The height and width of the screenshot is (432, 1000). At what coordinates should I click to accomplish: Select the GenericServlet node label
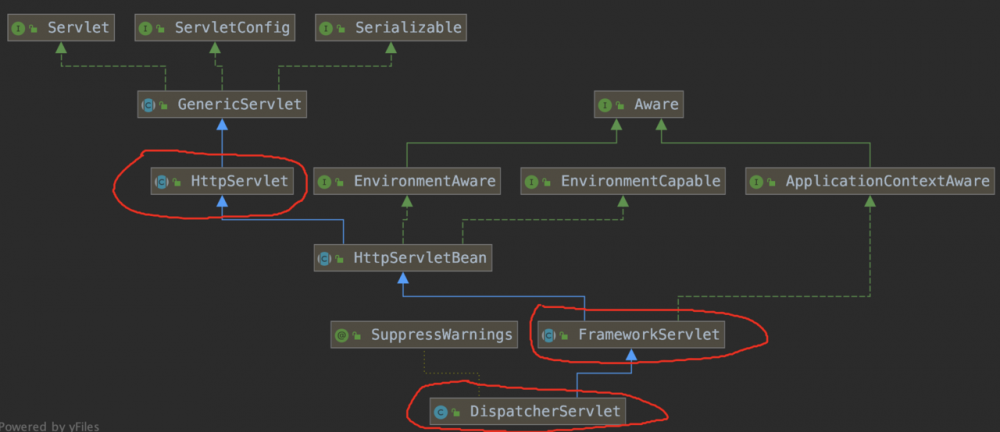(x=238, y=104)
